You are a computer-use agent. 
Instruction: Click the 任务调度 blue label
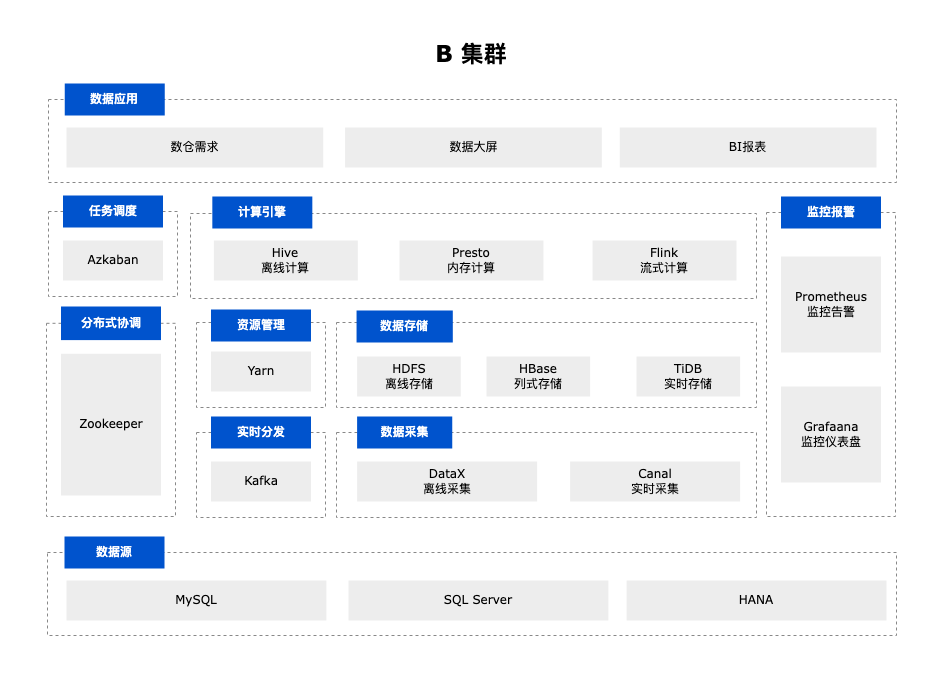tap(112, 211)
